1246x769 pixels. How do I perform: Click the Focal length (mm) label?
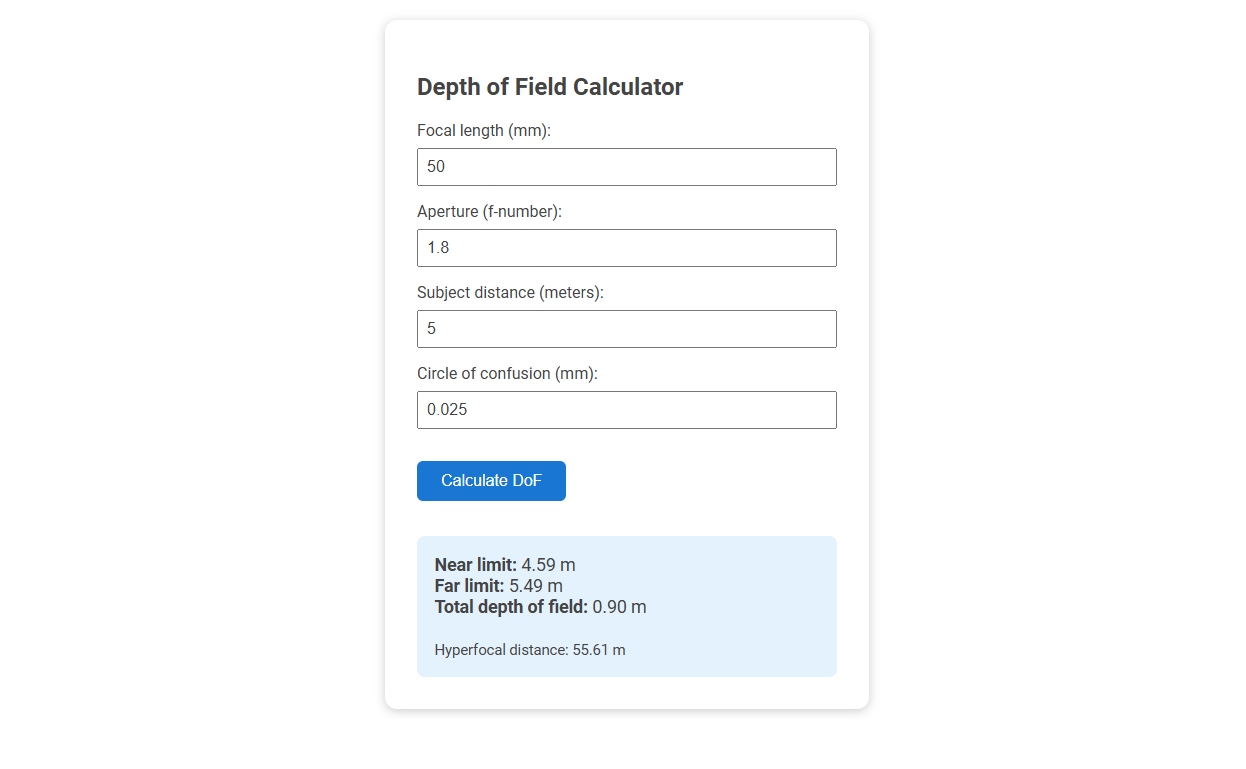pos(483,130)
